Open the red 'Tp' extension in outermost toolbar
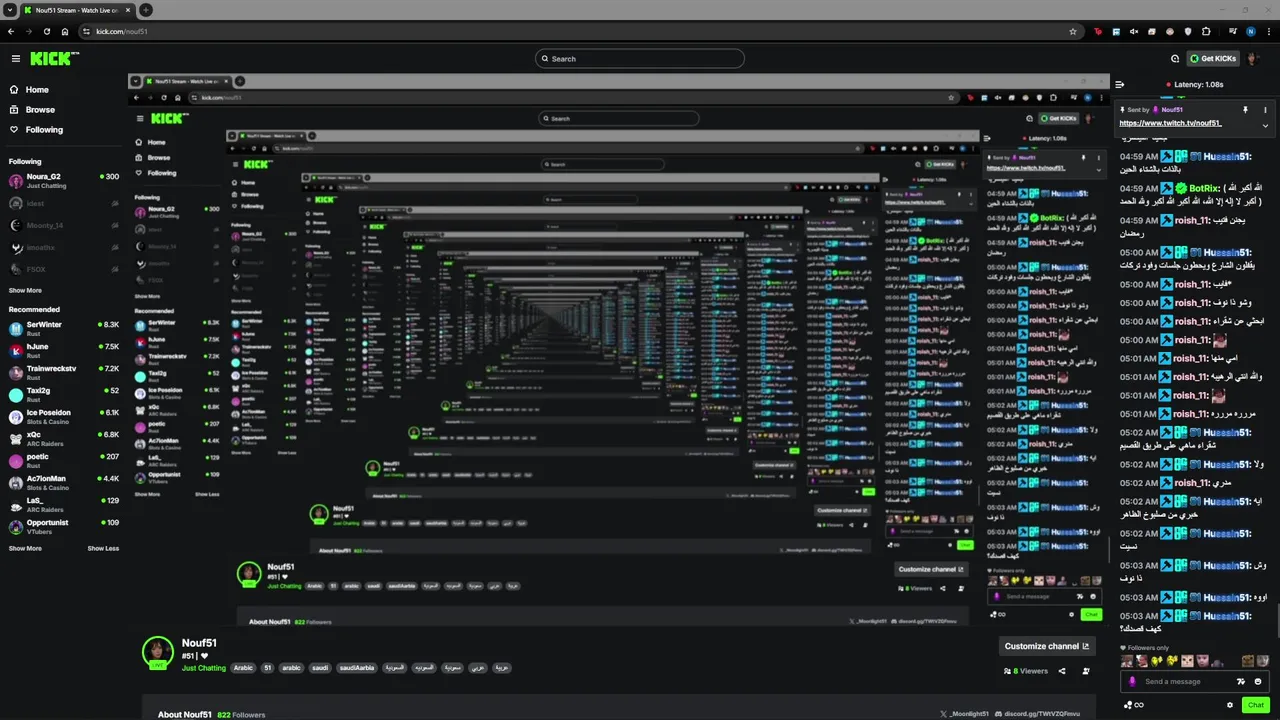The width and height of the screenshot is (1280, 720). coord(1098,31)
